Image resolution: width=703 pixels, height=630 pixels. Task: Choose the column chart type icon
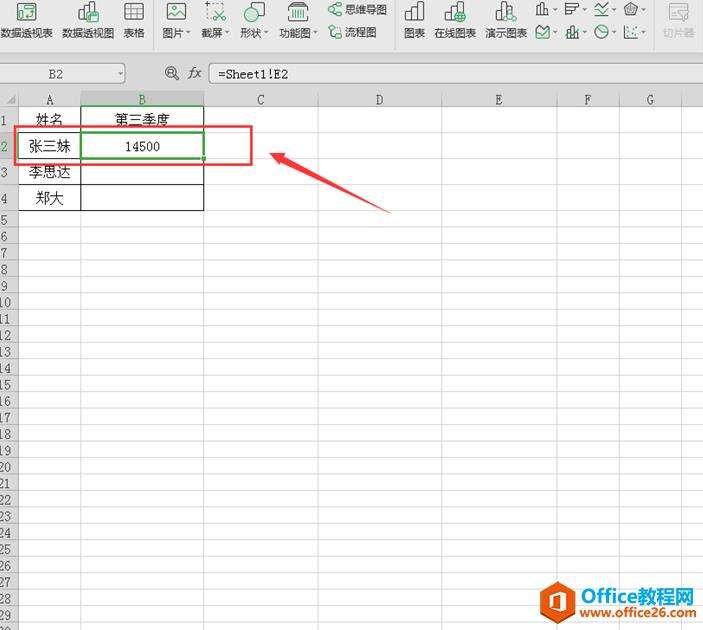(542, 9)
